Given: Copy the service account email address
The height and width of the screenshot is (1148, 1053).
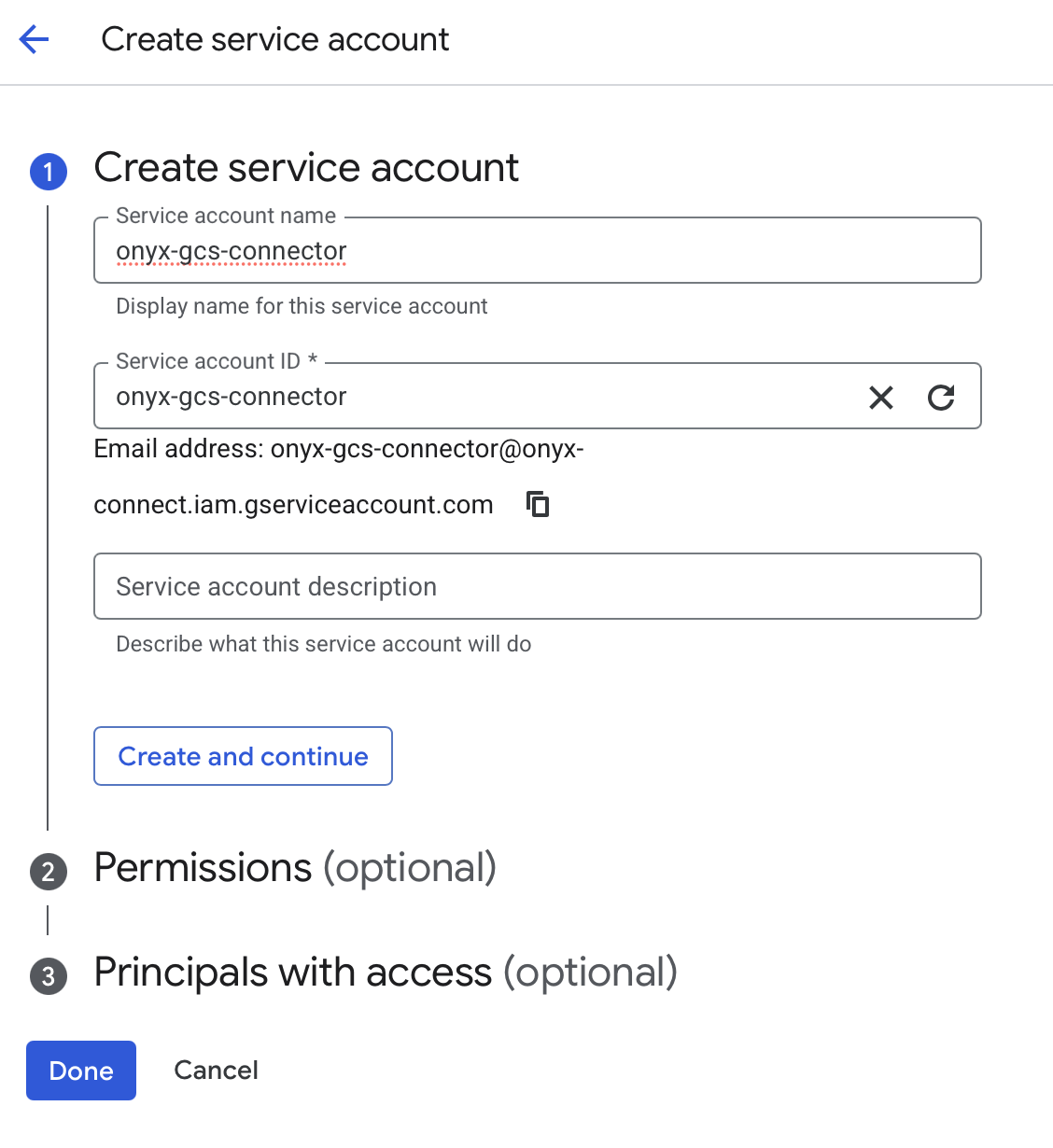Looking at the screenshot, I should pos(537,504).
